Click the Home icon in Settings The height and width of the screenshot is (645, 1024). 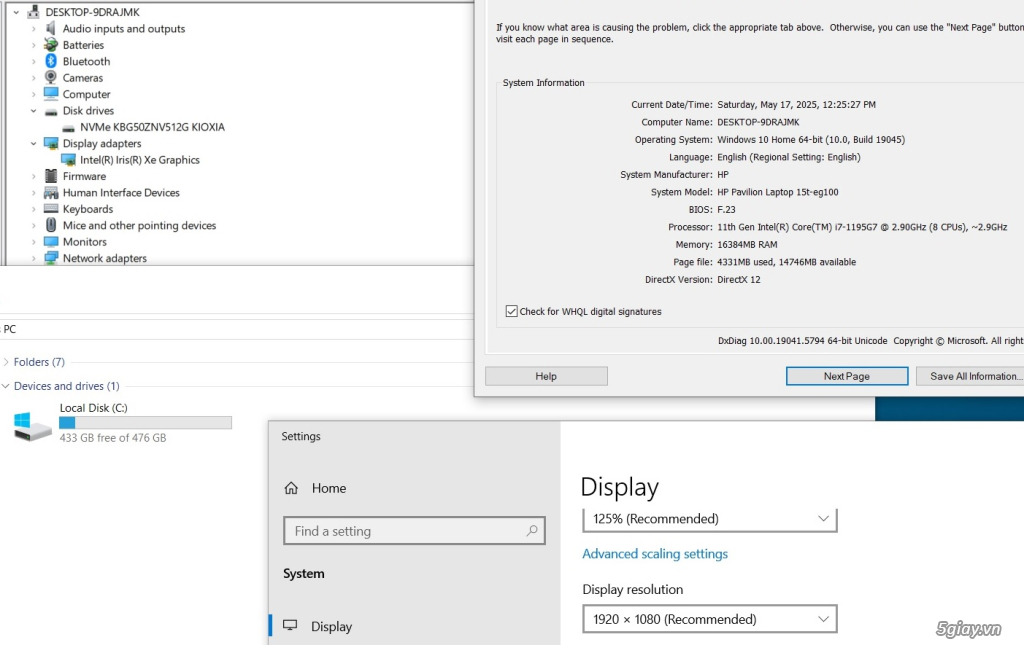291,488
